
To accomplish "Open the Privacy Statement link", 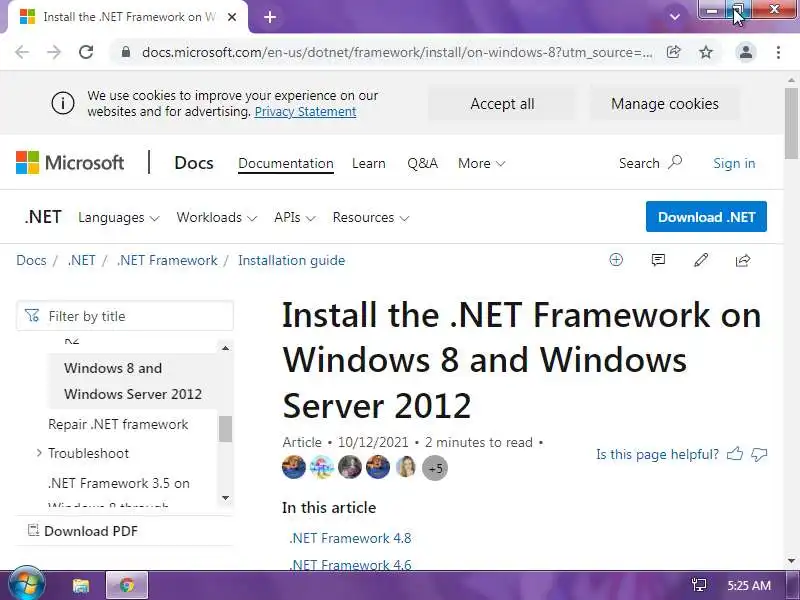I will click(305, 112).
